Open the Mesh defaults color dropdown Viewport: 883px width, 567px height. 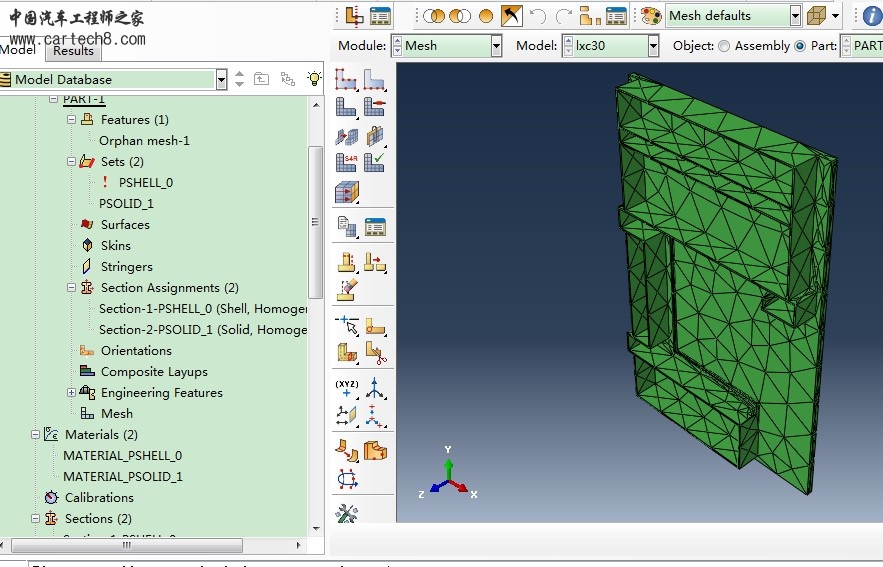[x=795, y=16]
